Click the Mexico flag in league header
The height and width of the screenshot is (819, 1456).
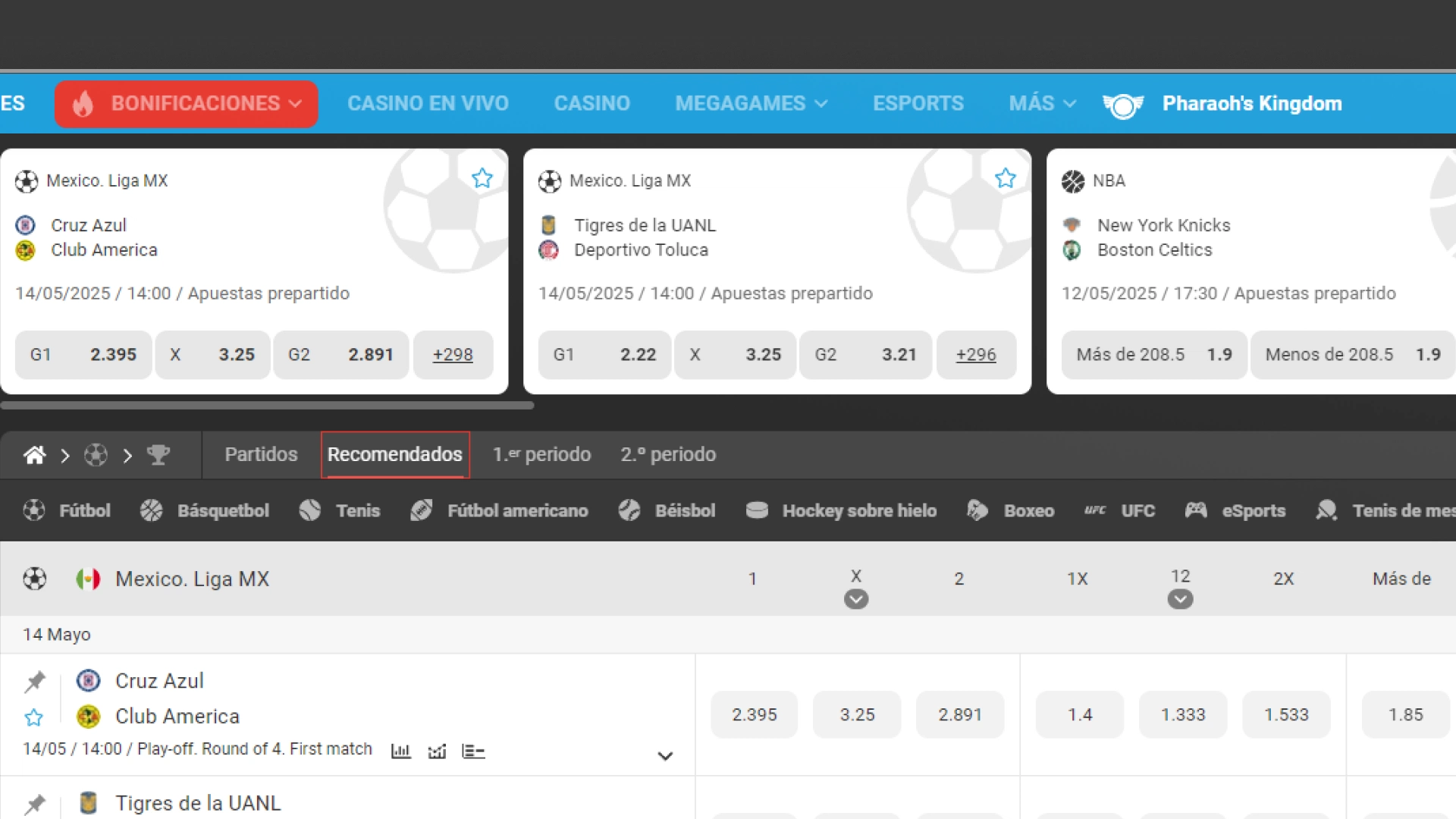pyautogui.click(x=88, y=579)
